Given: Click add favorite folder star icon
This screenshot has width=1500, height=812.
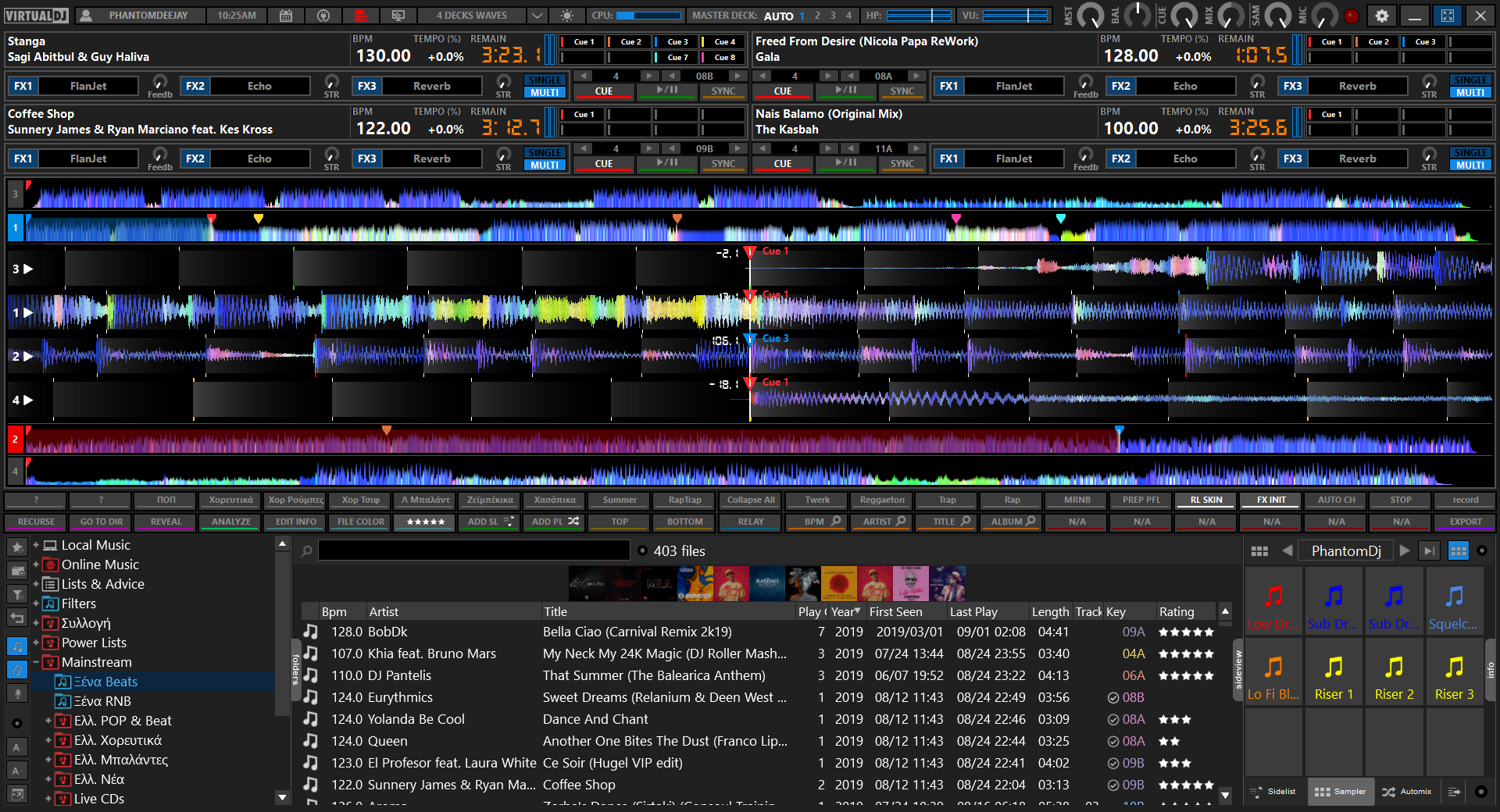Looking at the screenshot, I should click(17, 547).
